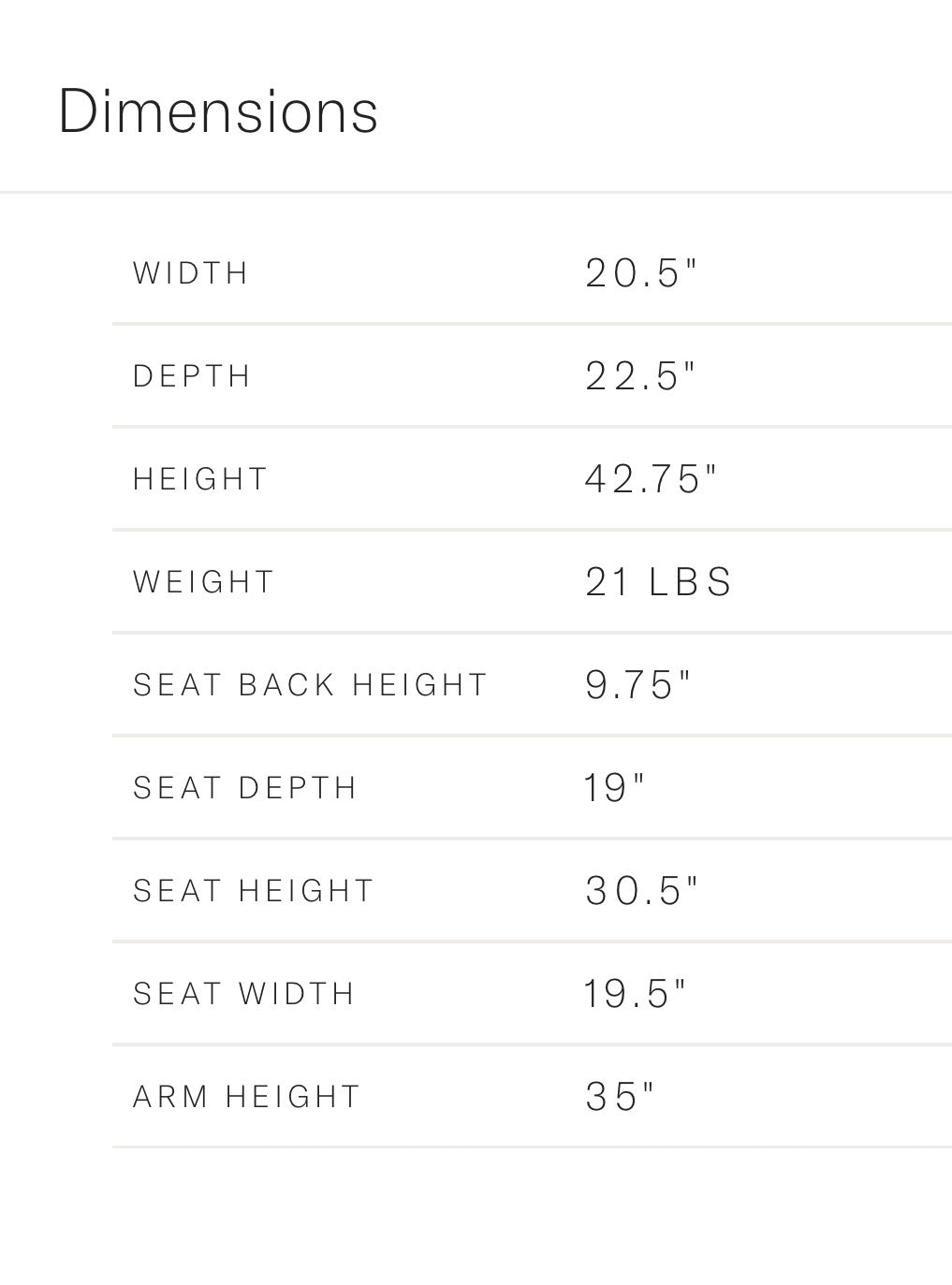Image resolution: width=952 pixels, height=1285 pixels.
Task: Select the SEAT DEPTH label
Action: tap(245, 788)
